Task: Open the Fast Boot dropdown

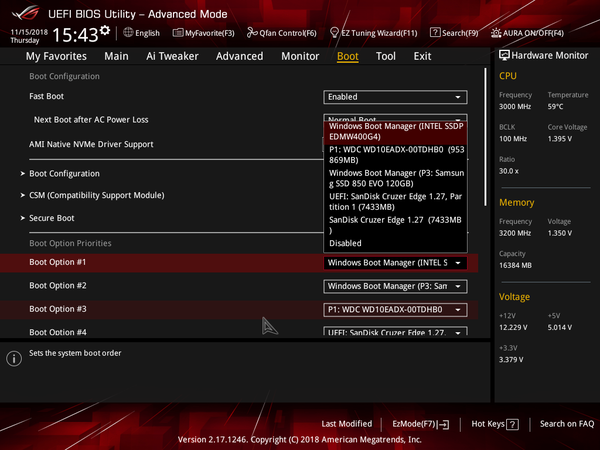Action: pyautogui.click(x=395, y=97)
